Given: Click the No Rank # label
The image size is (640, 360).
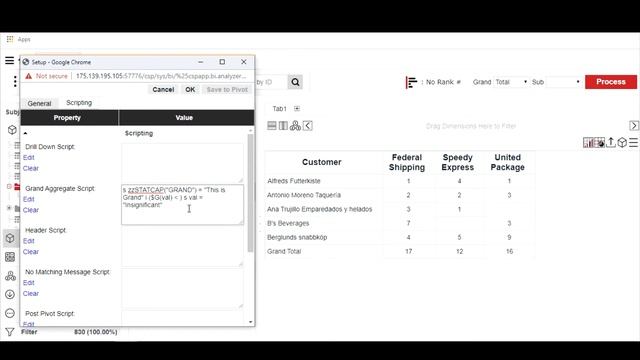Looking at the screenshot, I should click(443, 82).
